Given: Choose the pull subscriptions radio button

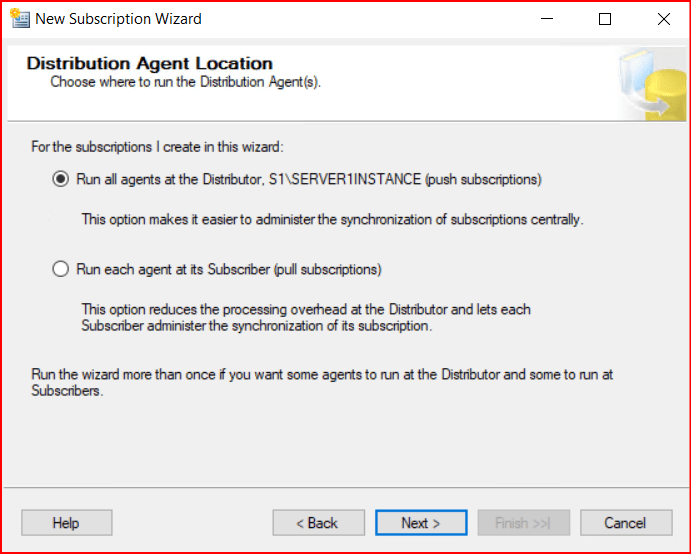Looking at the screenshot, I should point(60,270).
